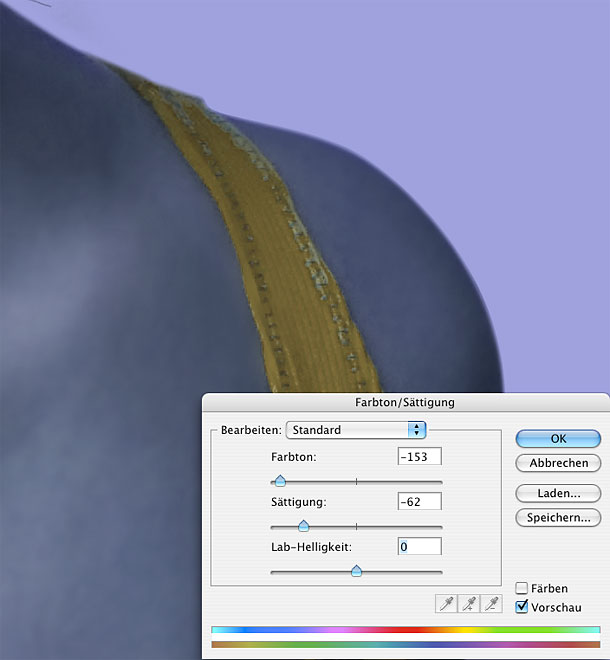Select the eyedropper sample tool
610x660 pixels.
pyautogui.click(x=446, y=604)
